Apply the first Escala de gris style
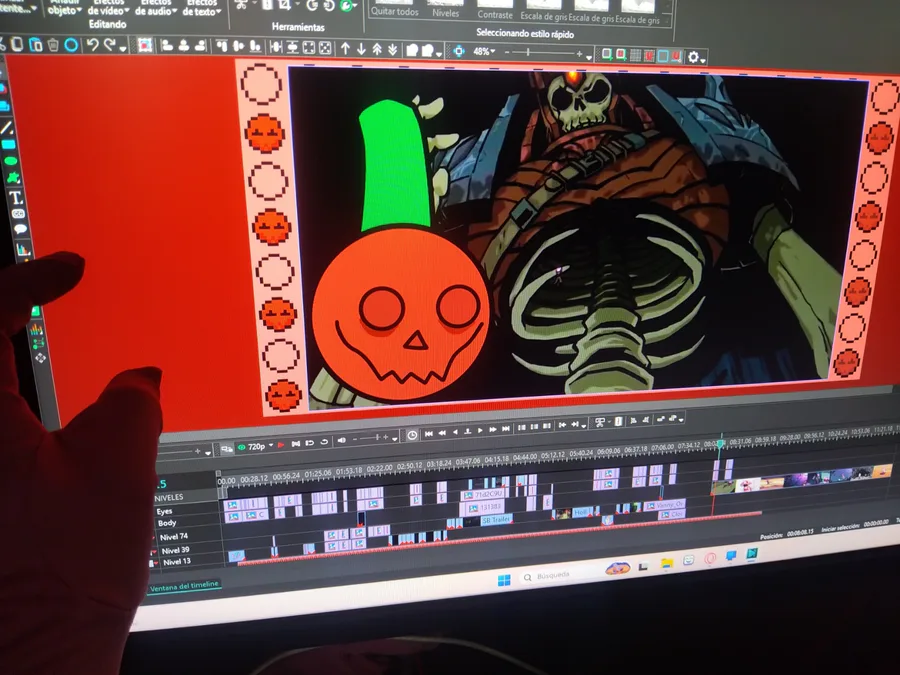Screen dimensions: 900x675 click(x=544, y=11)
